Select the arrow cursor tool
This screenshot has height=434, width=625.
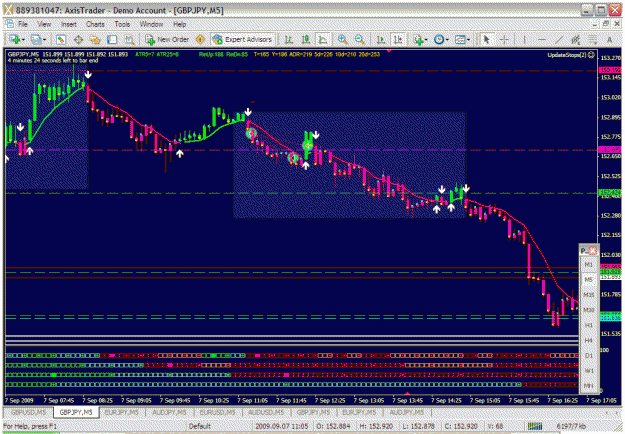486,39
